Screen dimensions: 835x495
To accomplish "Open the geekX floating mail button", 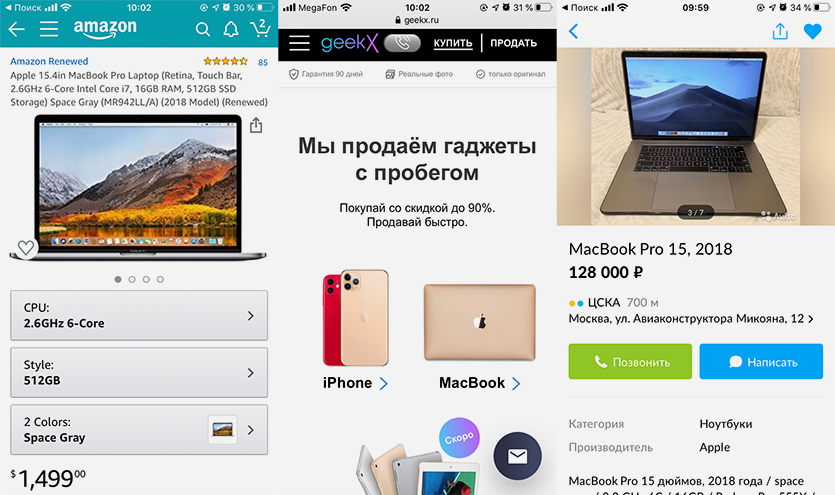I will click(517, 456).
